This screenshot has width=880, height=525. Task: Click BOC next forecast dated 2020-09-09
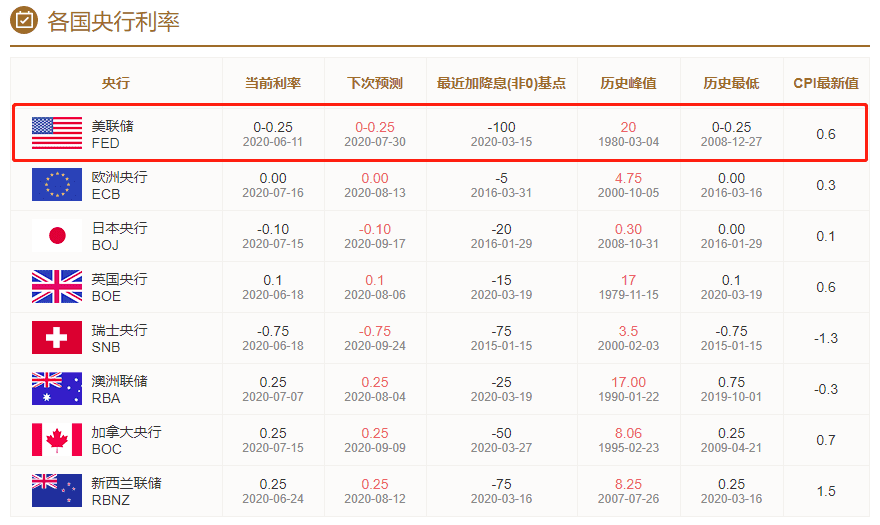[375, 441]
